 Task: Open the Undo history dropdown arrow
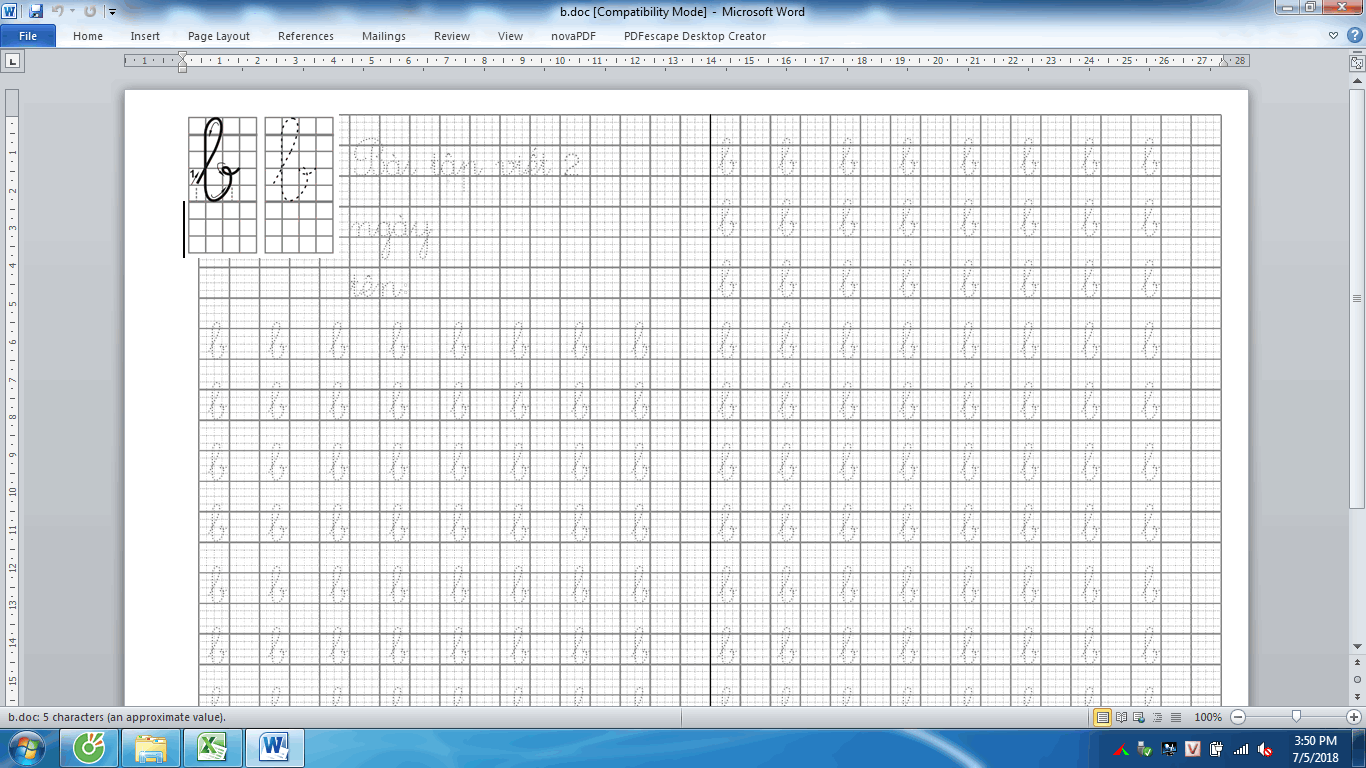coord(72,12)
